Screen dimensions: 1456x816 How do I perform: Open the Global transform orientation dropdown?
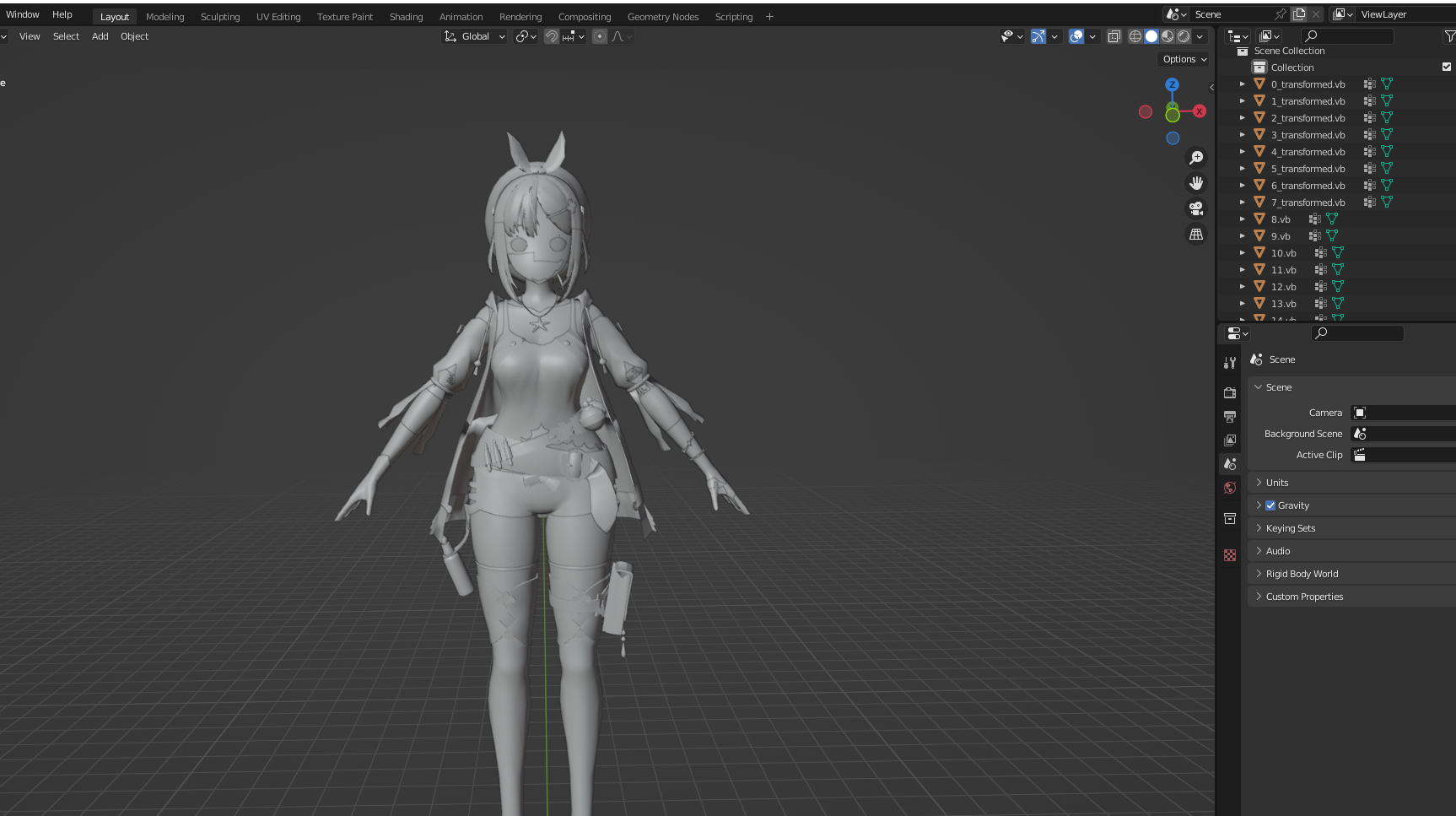coord(475,36)
